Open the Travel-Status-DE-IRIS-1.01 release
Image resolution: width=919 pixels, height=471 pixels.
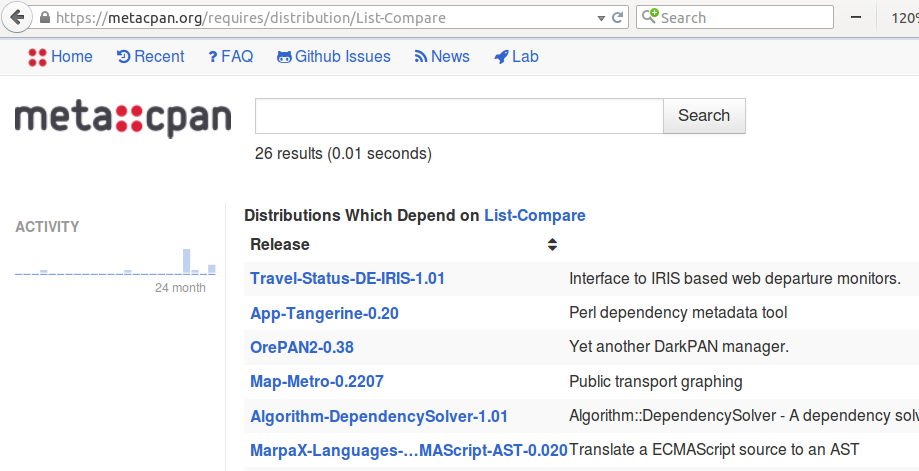pyautogui.click(x=347, y=279)
